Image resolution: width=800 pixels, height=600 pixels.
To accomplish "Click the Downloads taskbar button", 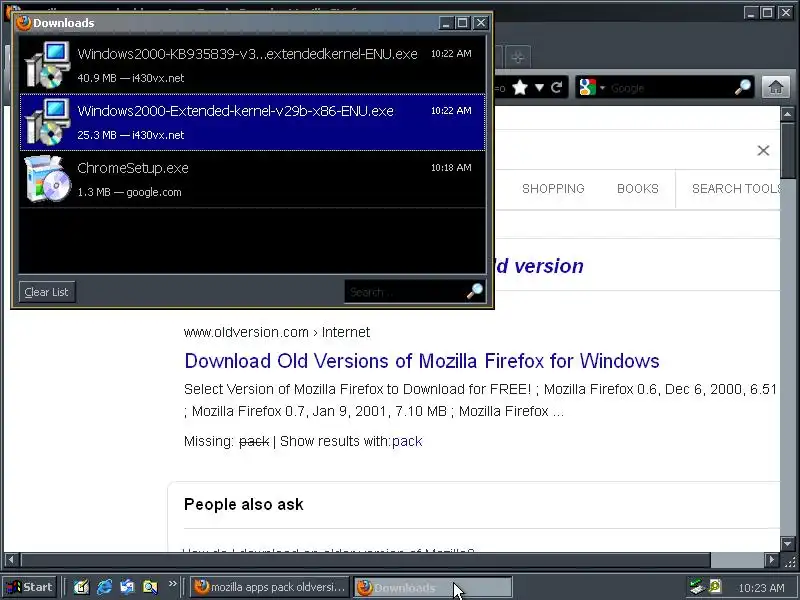I will pos(433,587).
